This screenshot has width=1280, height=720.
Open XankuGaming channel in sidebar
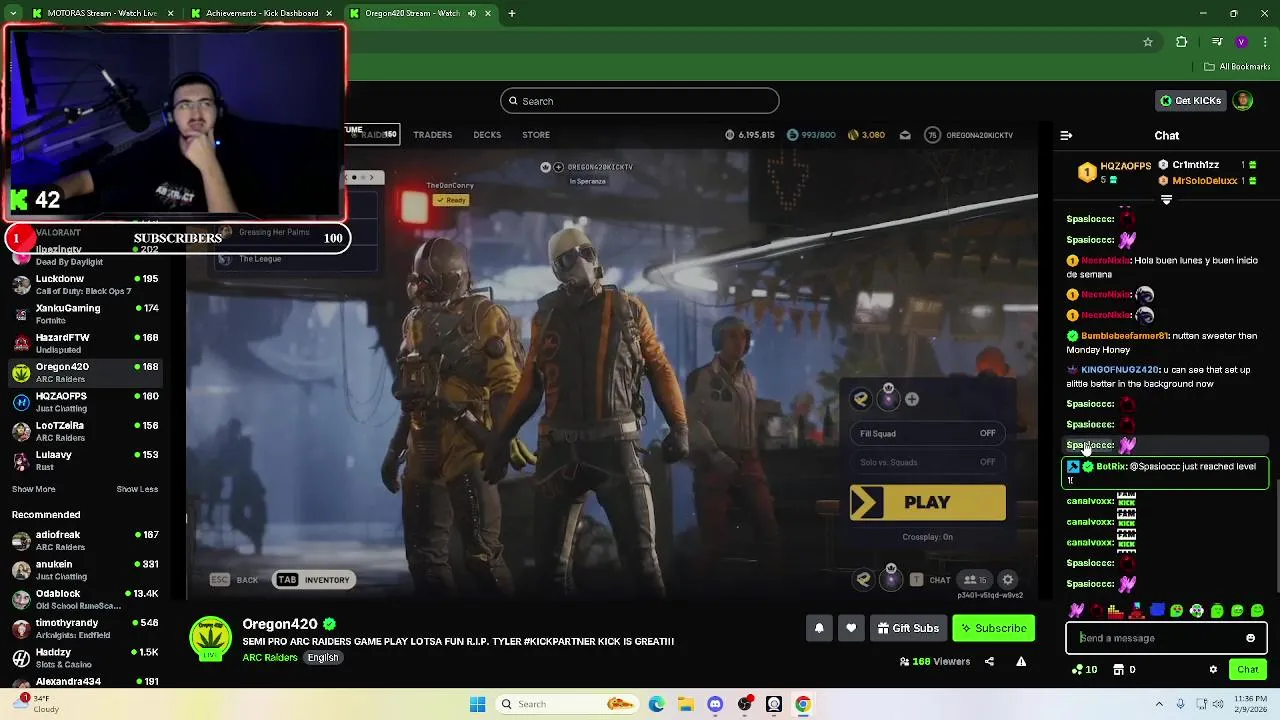(x=85, y=313)
